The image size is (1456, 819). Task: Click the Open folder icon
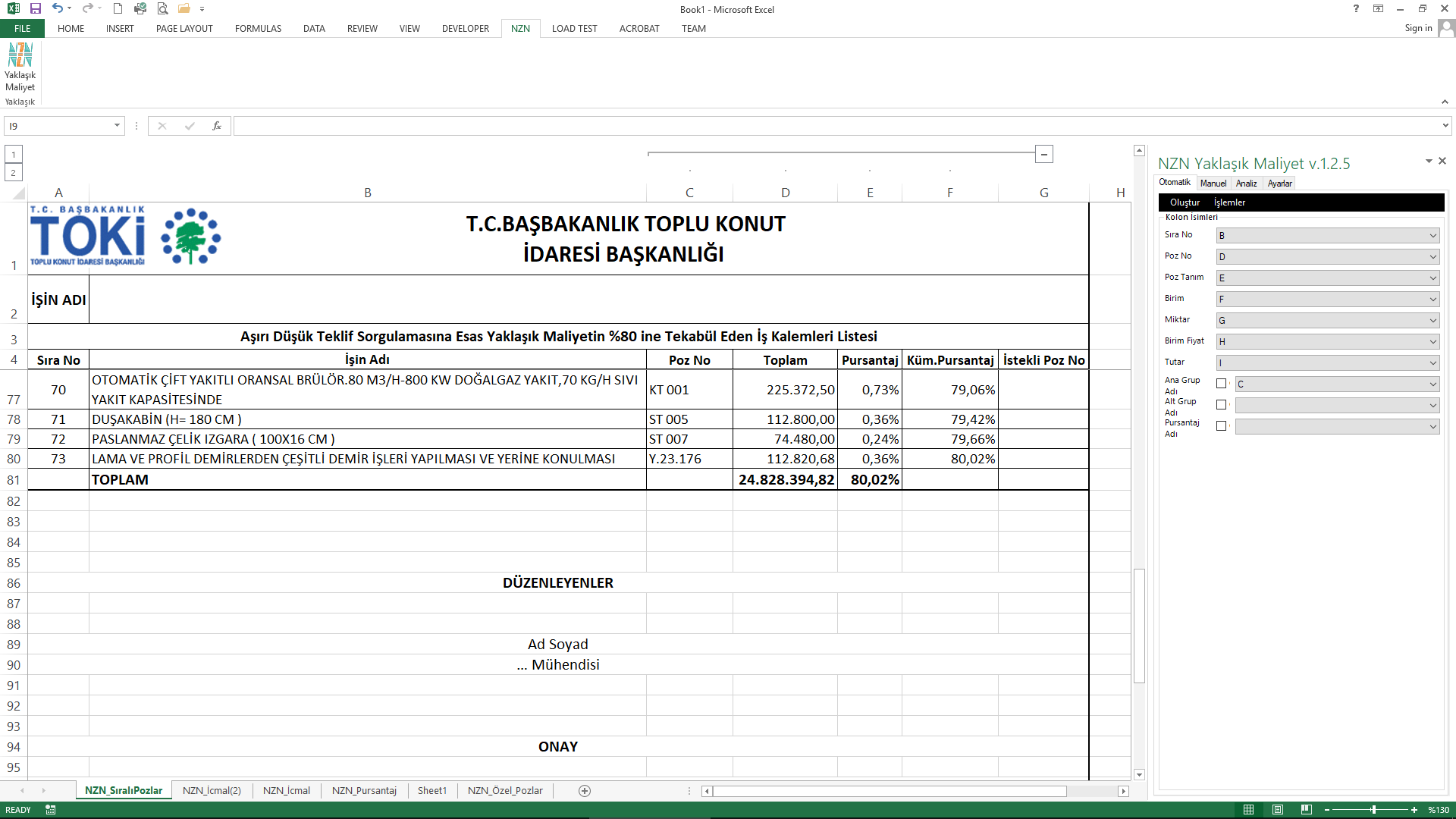(184, 8)
